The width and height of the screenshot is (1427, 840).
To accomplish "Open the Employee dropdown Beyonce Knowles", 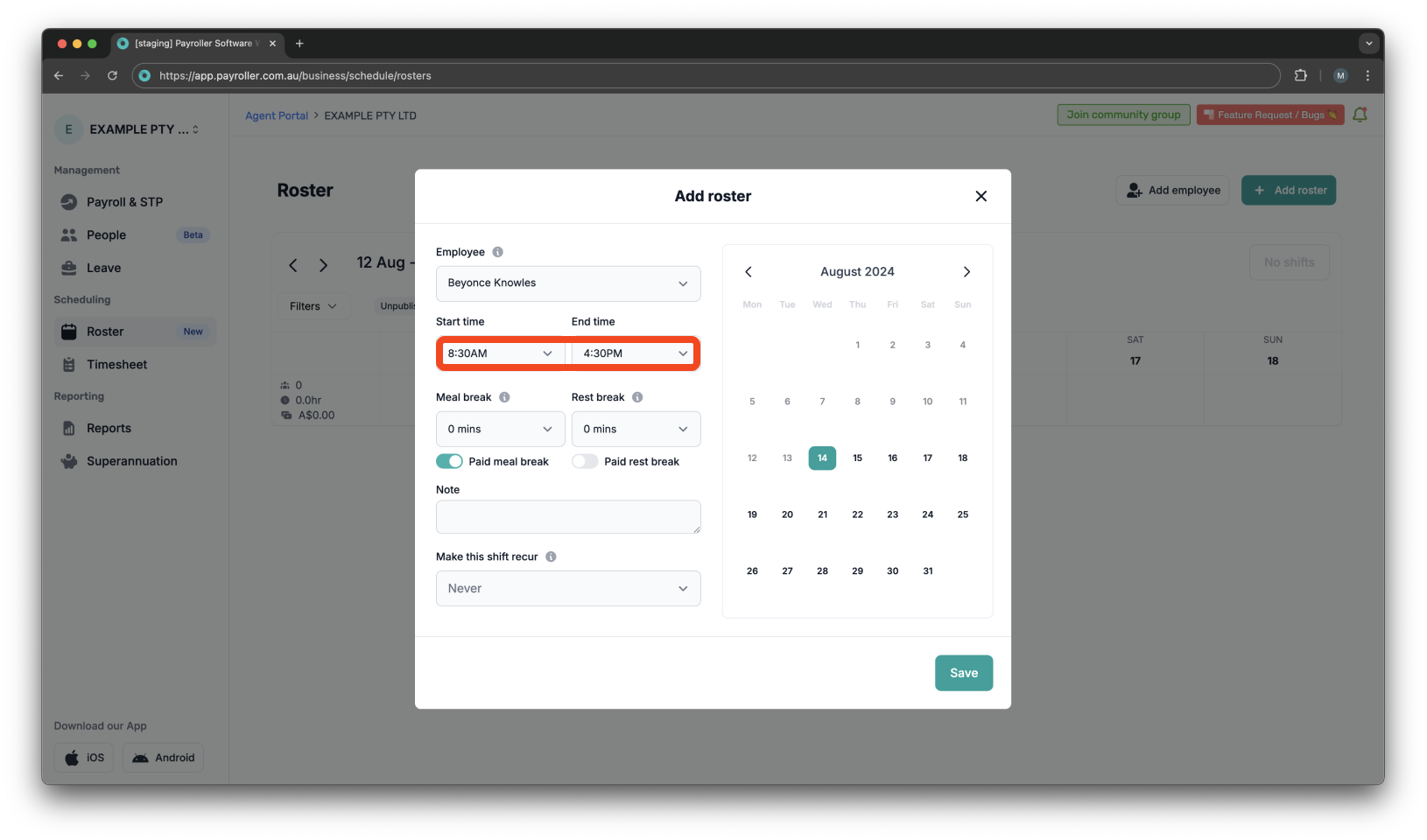I will (568, 283).
